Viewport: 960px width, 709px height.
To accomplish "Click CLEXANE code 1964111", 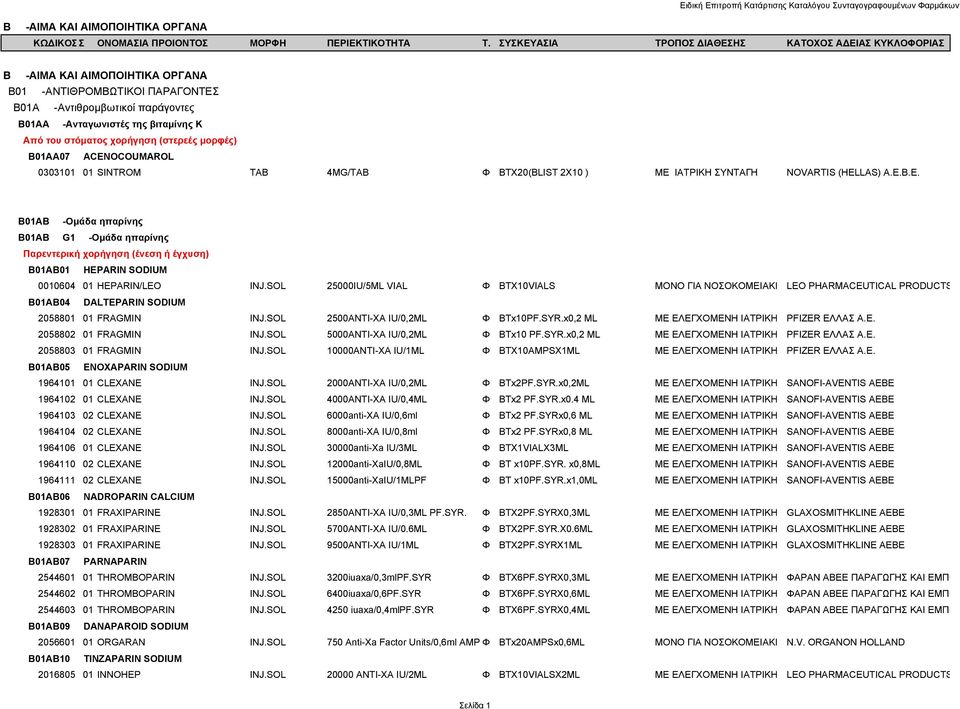I will point(56,480).
